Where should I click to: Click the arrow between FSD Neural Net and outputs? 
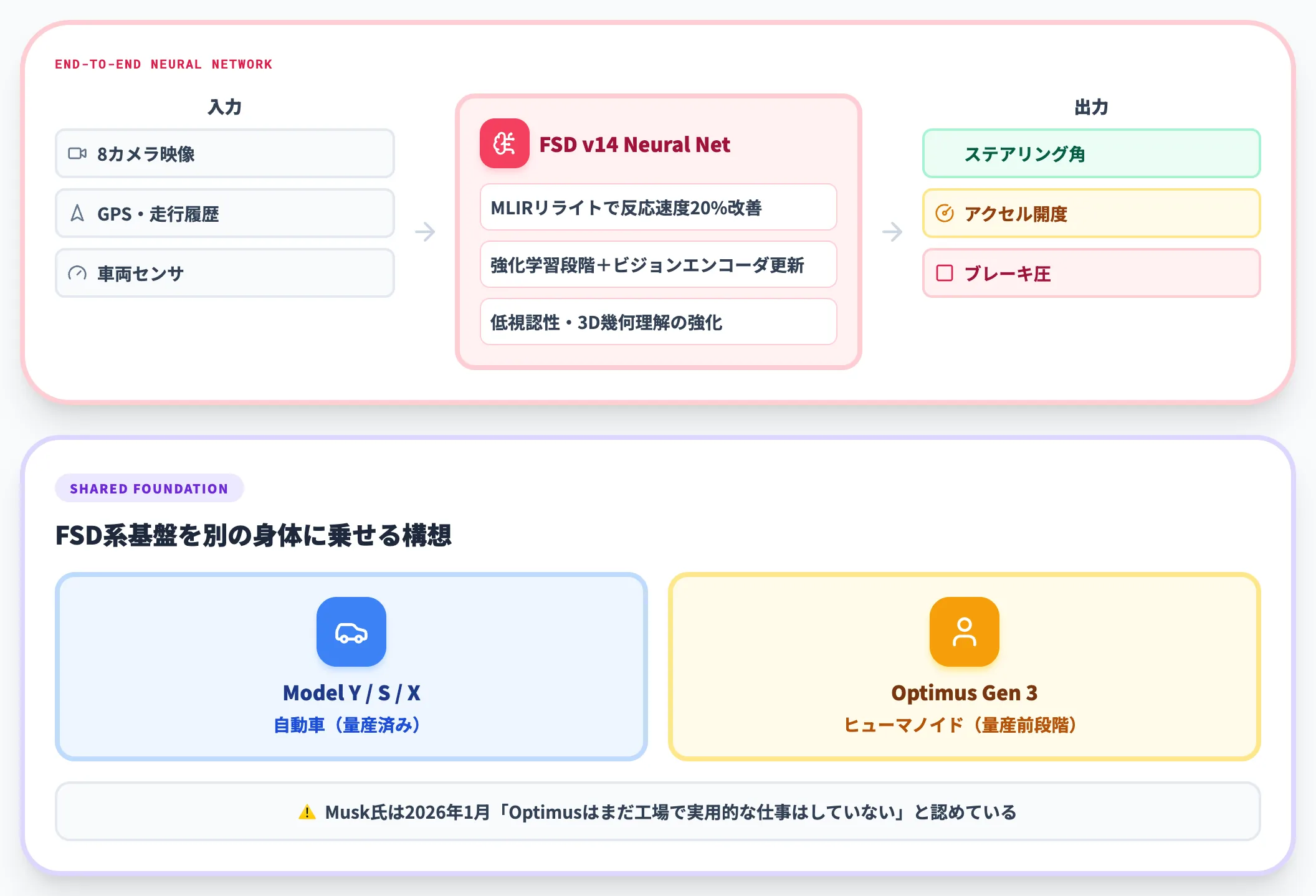pos(892,232)
